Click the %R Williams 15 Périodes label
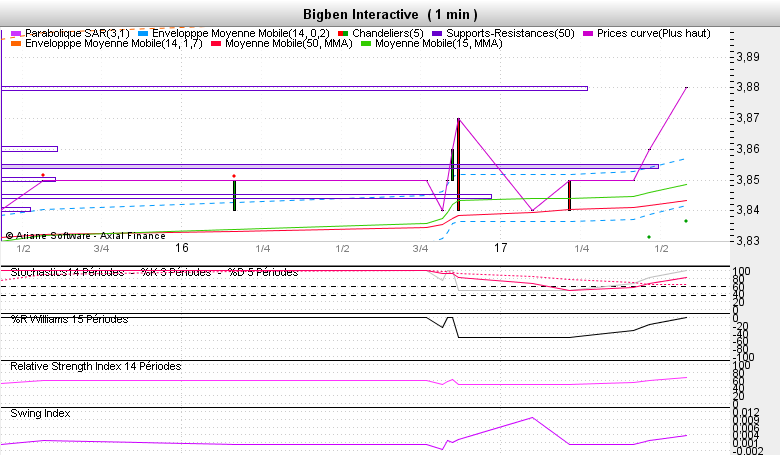Screen dimensions: 780x455 69,320
